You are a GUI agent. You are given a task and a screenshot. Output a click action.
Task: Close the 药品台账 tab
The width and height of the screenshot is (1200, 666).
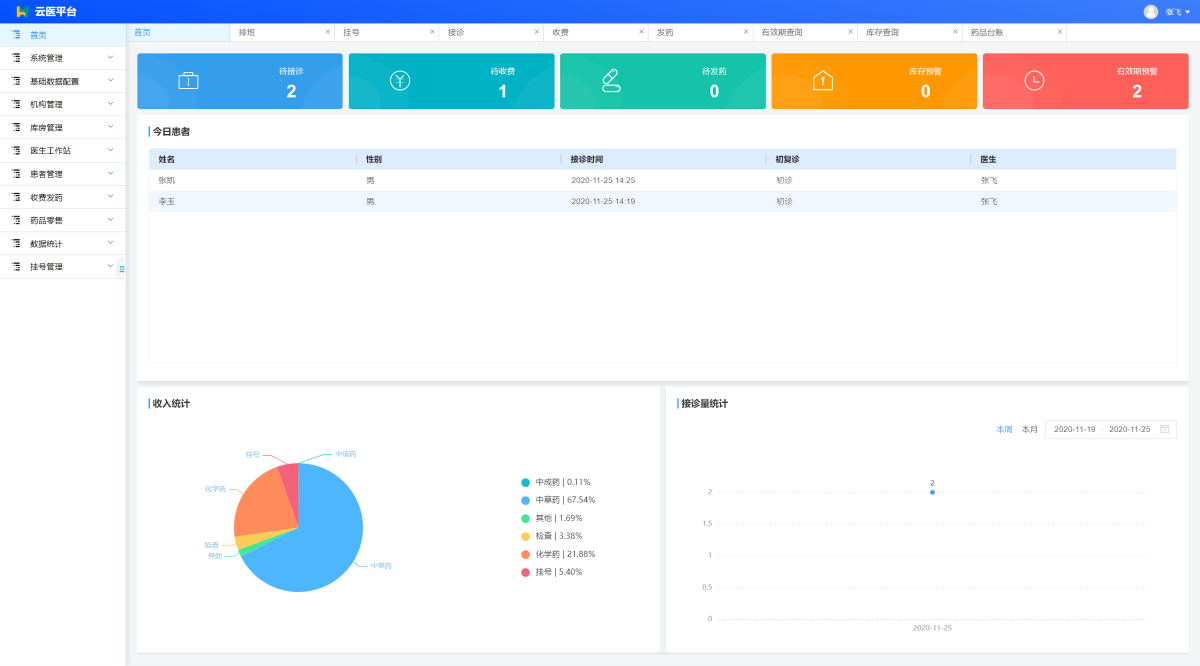[1060, 32]
